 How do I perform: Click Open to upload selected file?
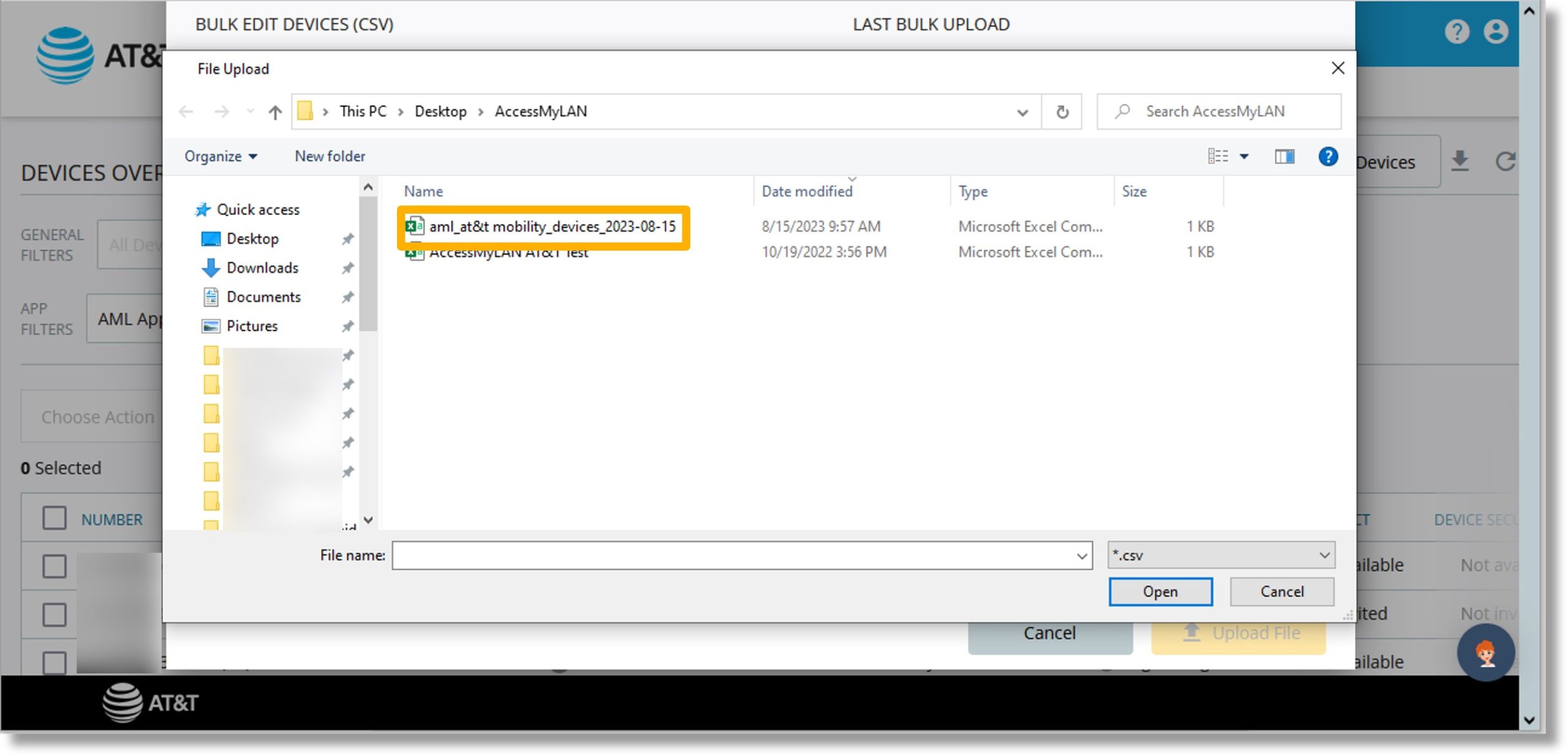1160,591
